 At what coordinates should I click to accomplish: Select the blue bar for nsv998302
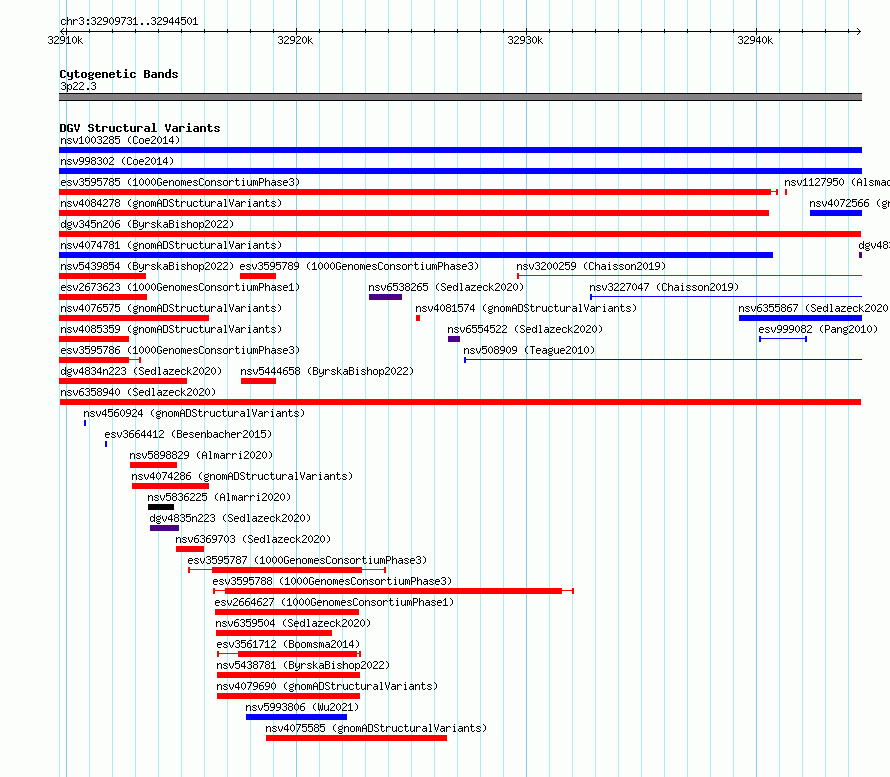(460, 171)
